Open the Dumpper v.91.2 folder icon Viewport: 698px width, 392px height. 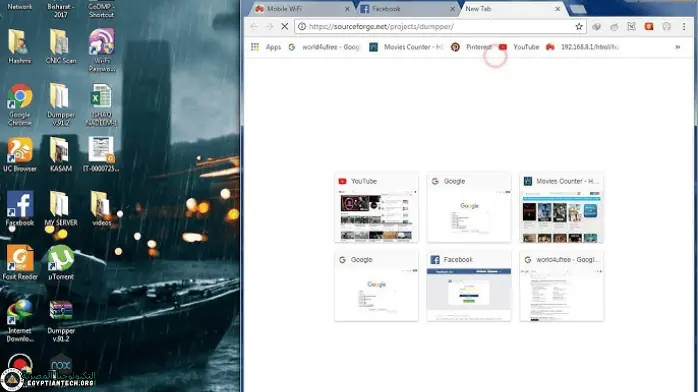coord(61,105)
